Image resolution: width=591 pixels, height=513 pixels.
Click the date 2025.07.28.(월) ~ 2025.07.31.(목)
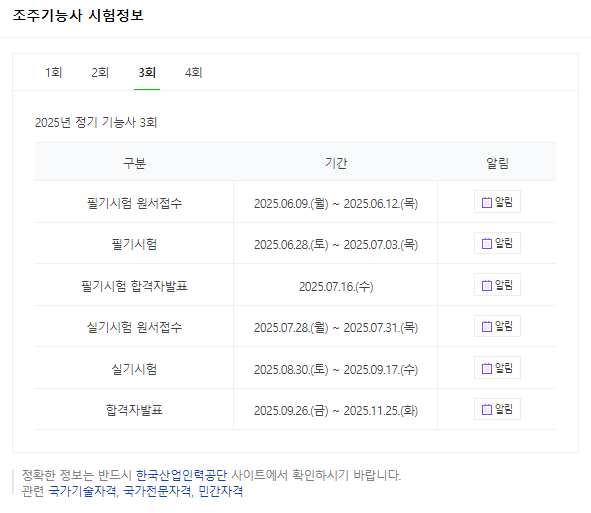[x=336, y=327]
